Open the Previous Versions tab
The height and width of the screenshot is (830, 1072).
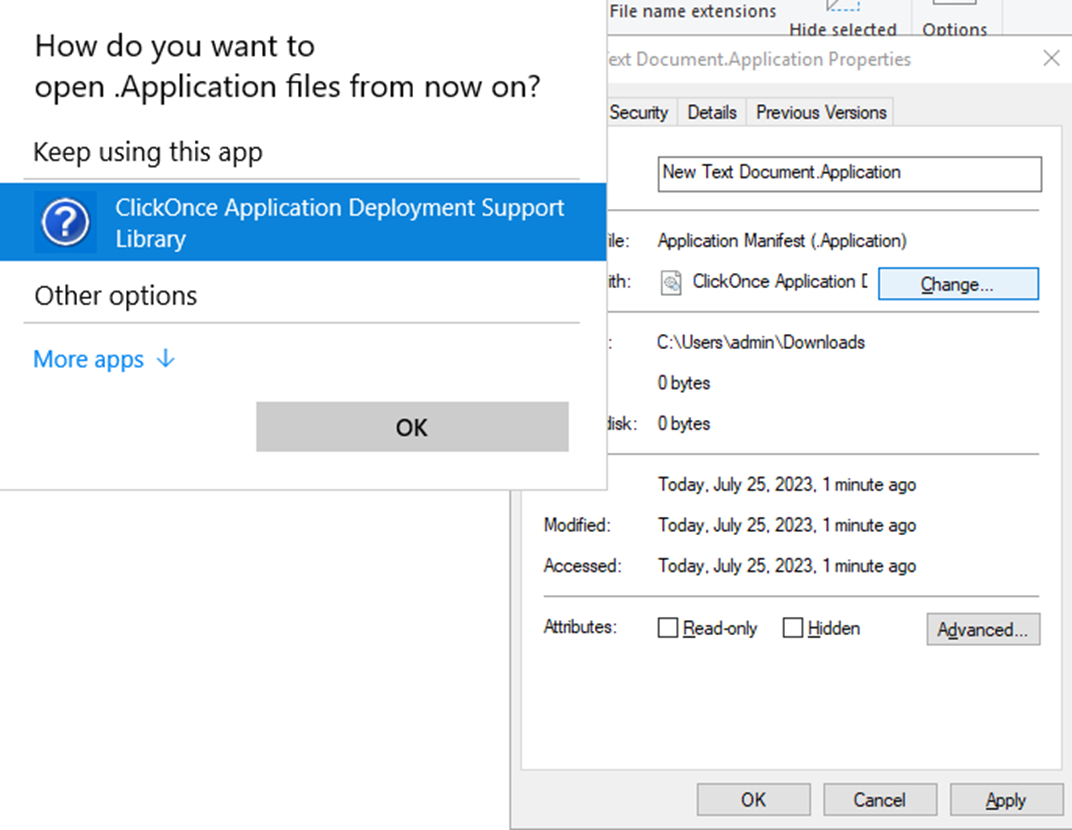tap(820, 112)
